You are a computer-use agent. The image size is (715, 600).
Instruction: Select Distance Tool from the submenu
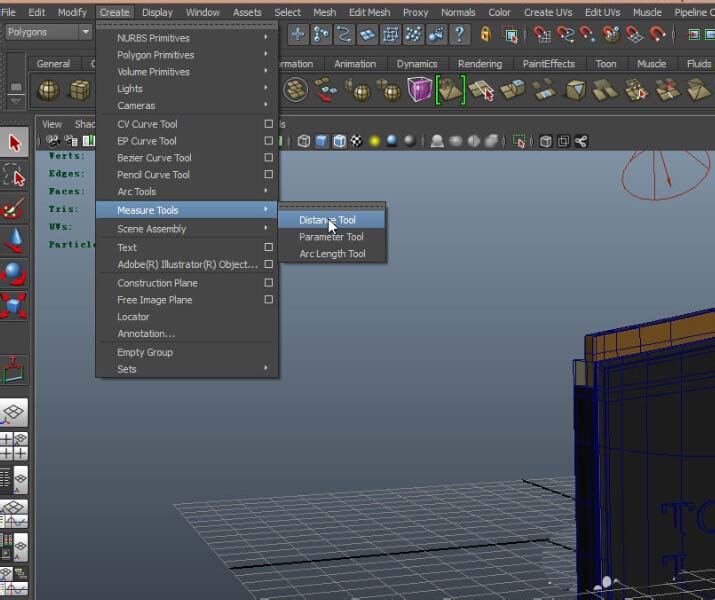(327, 220)
